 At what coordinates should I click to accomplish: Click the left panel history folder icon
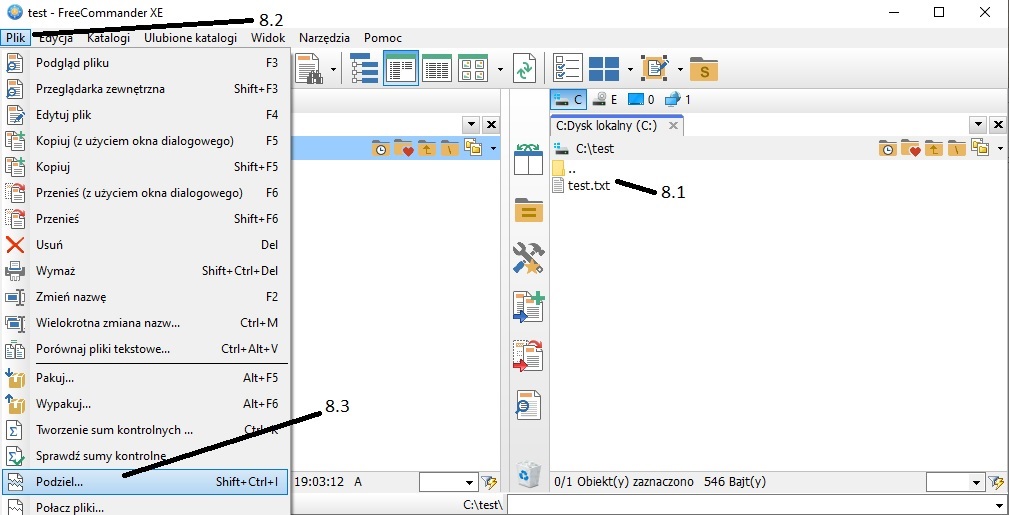[381, 148]
